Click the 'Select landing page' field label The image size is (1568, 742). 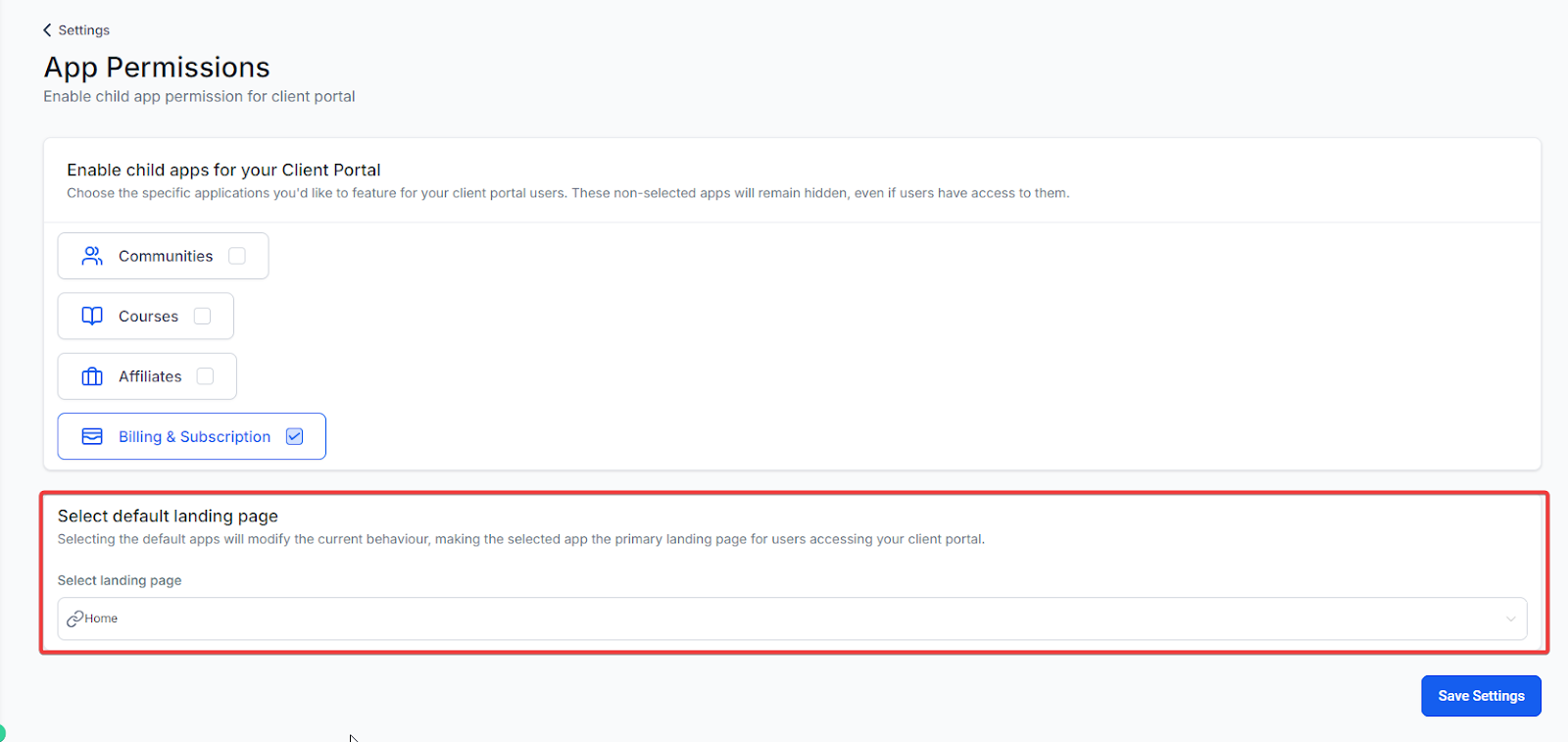[x=120, y=580]
